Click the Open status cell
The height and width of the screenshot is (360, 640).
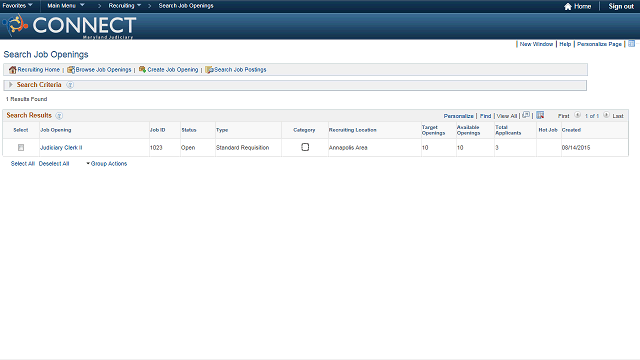[188, 148]
